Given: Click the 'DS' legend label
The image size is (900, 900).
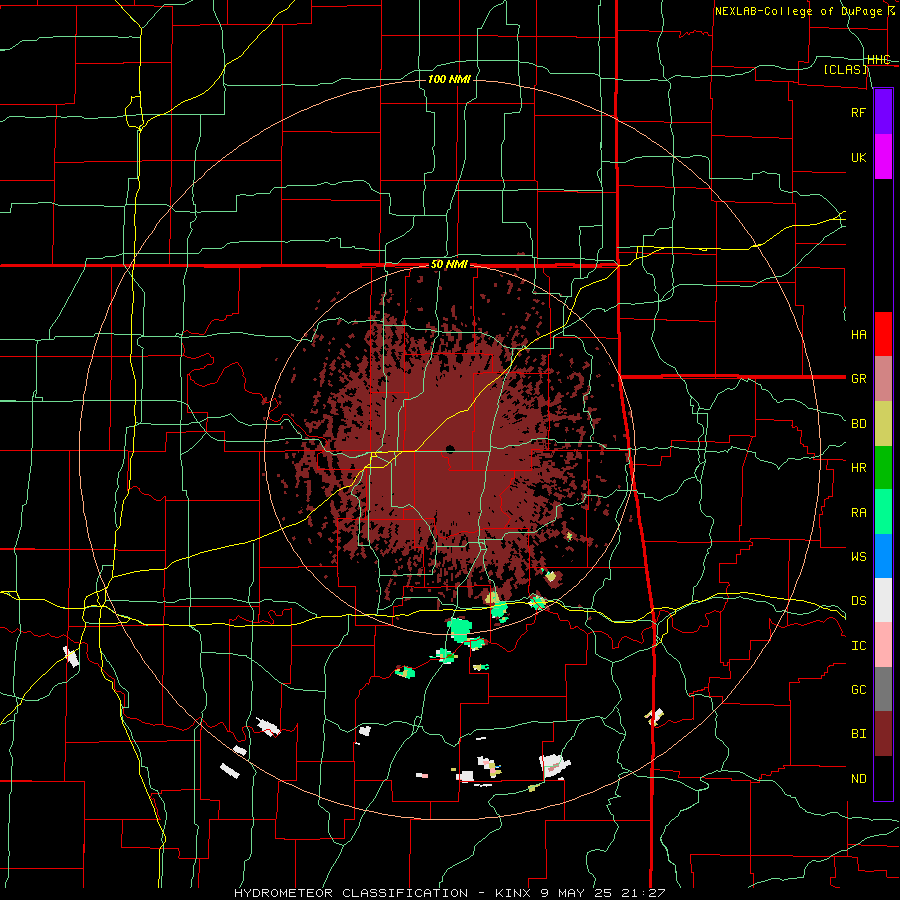Looking at the screenshot, I should pyautogui.click(x=858, y=601).
